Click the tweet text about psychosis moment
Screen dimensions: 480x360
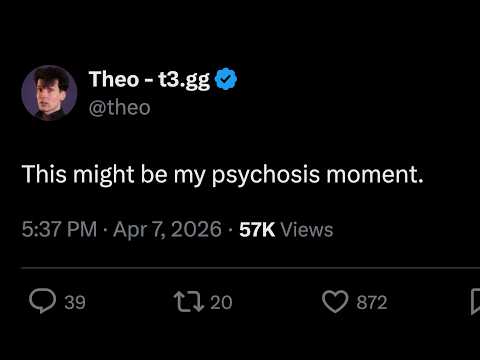[x=223, y=175]
